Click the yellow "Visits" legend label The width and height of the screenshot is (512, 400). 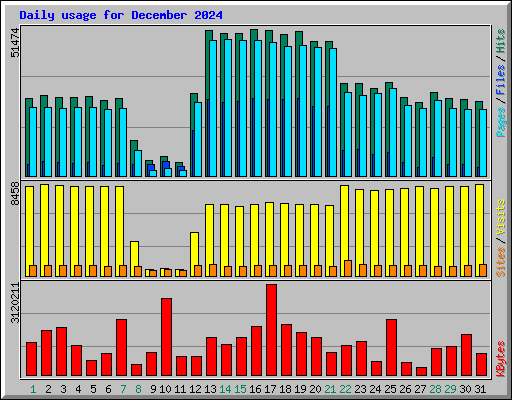[x=500, y=218]
